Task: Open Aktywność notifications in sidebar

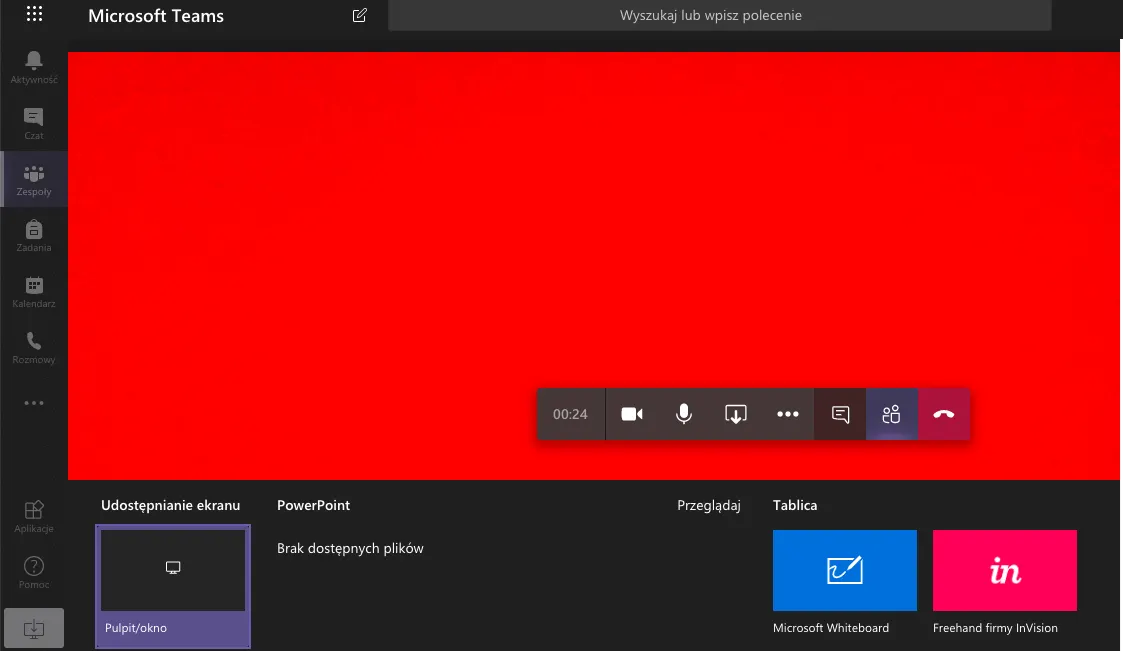Action: [x=34, y=67]
